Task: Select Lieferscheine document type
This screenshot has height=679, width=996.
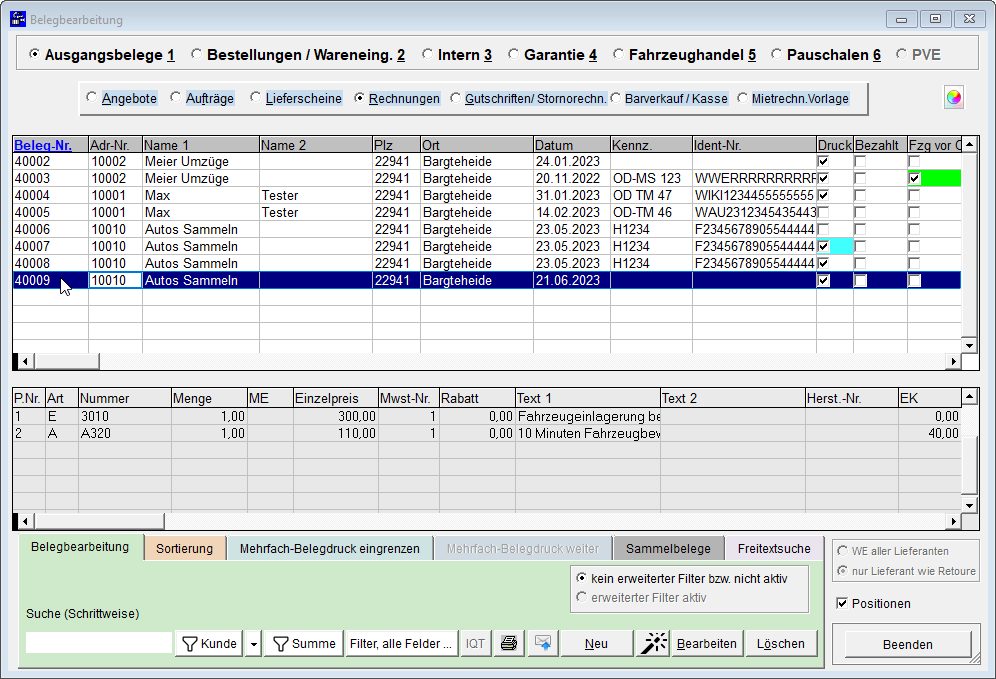Action: point(255,98)
